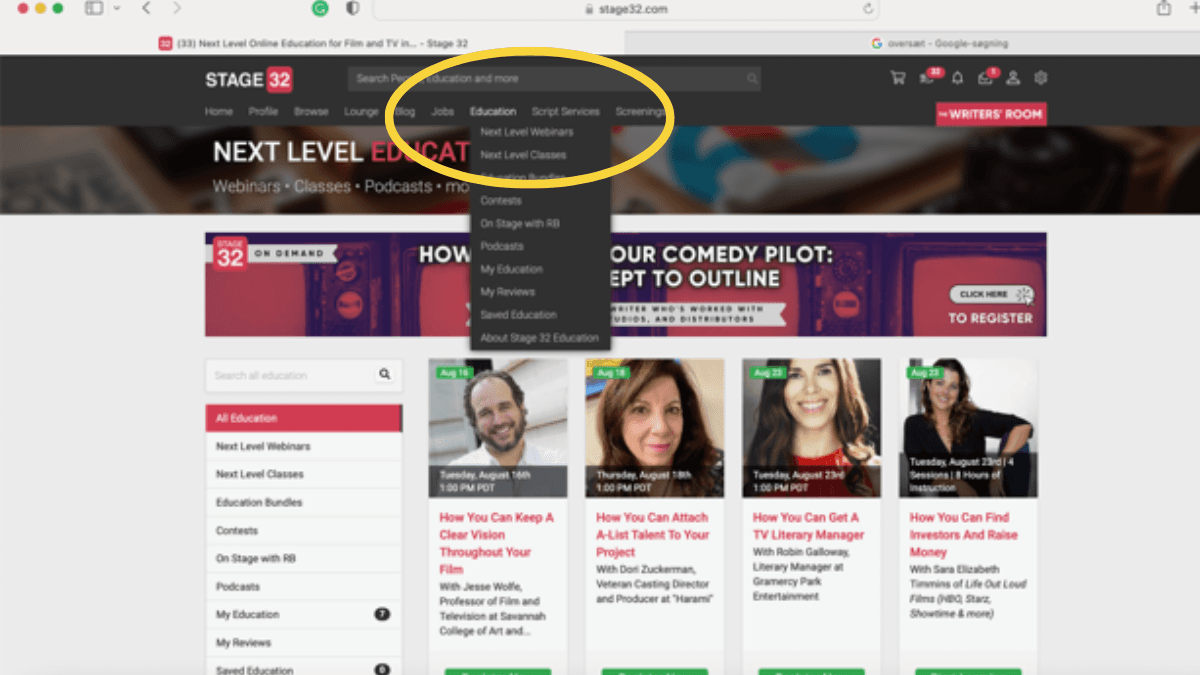The height and width of the screenshot is (675, 1200).
Task: Open 'How You Can Find Investors And Raise Money'
Action: coord(964,535)
